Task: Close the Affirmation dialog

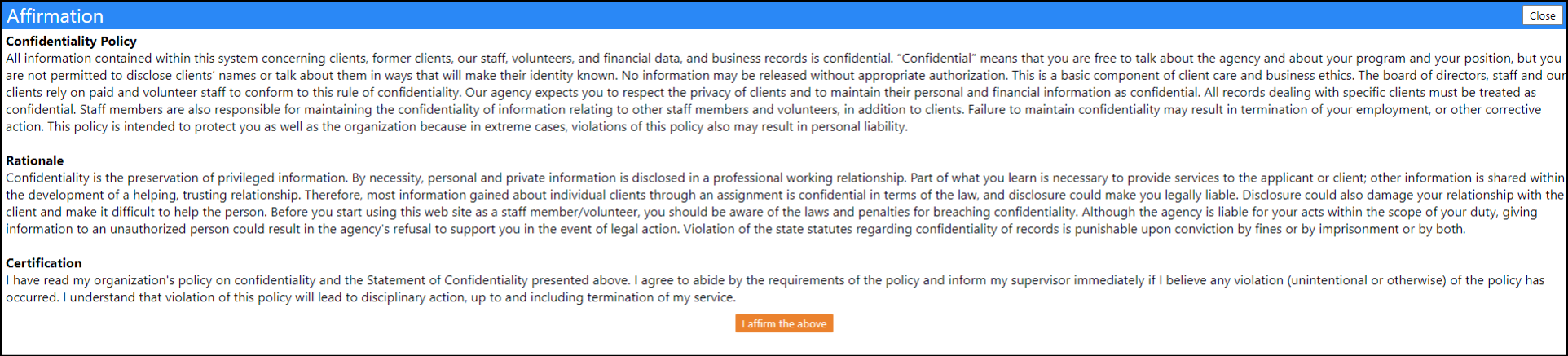Action: [1542, 15]
